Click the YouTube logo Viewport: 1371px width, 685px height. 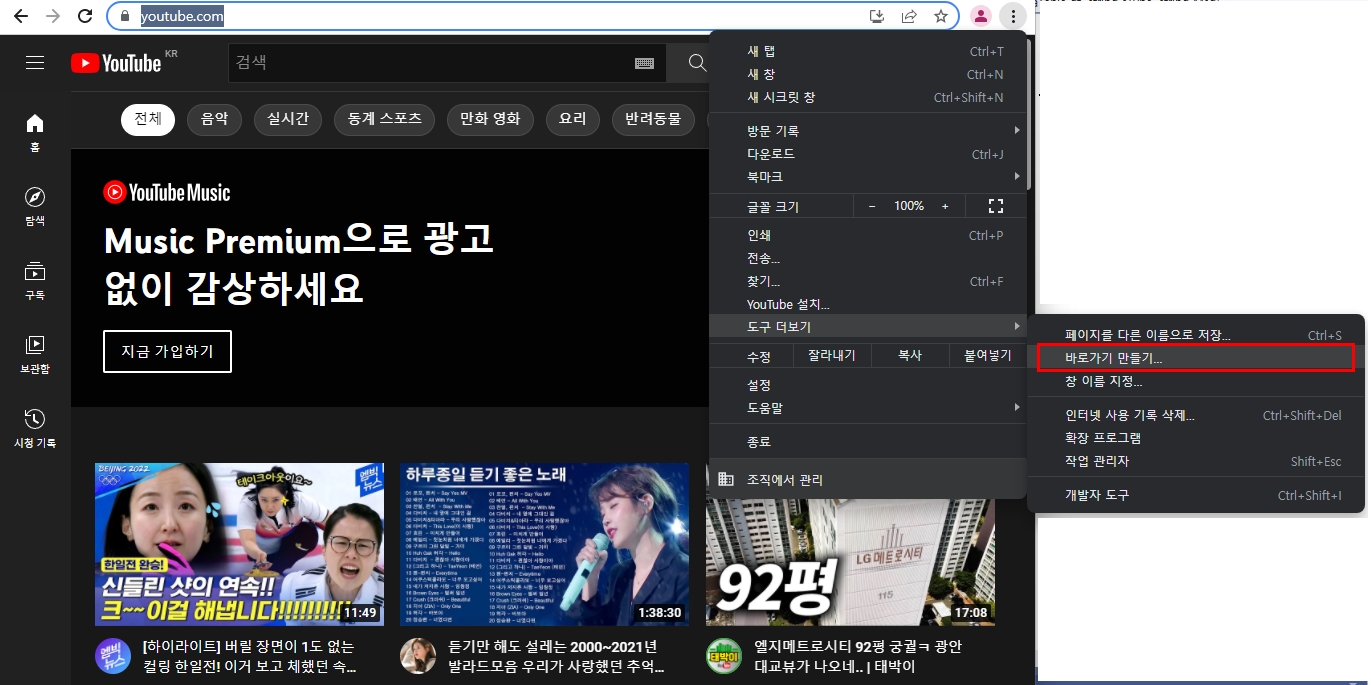pos(116,63)
